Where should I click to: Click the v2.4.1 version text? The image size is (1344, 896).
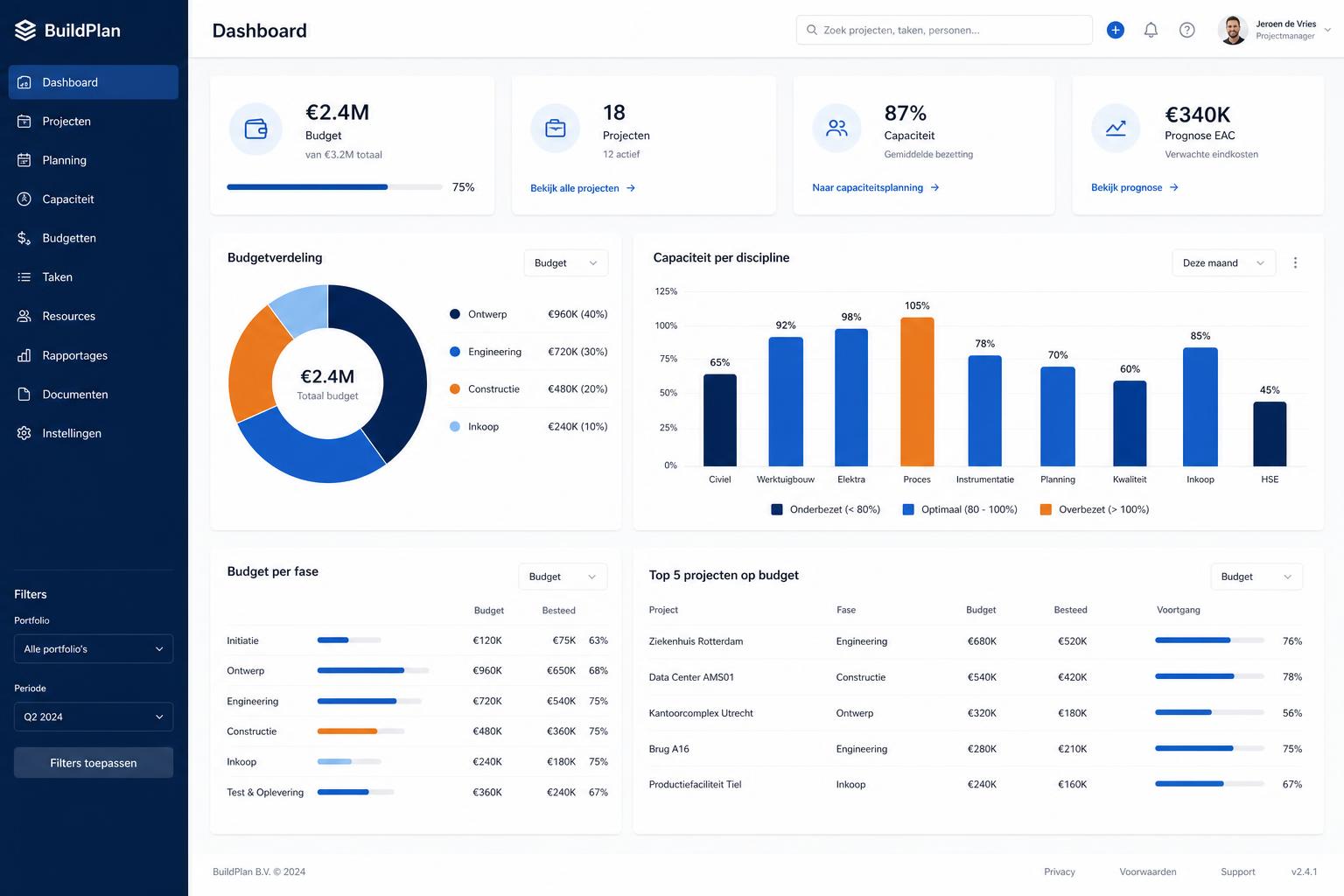[x=1304, y=871]
